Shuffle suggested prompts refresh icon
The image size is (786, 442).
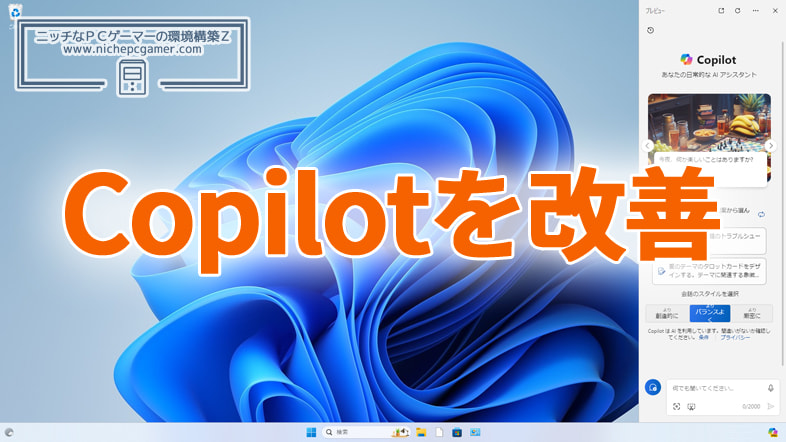(761, 214)
